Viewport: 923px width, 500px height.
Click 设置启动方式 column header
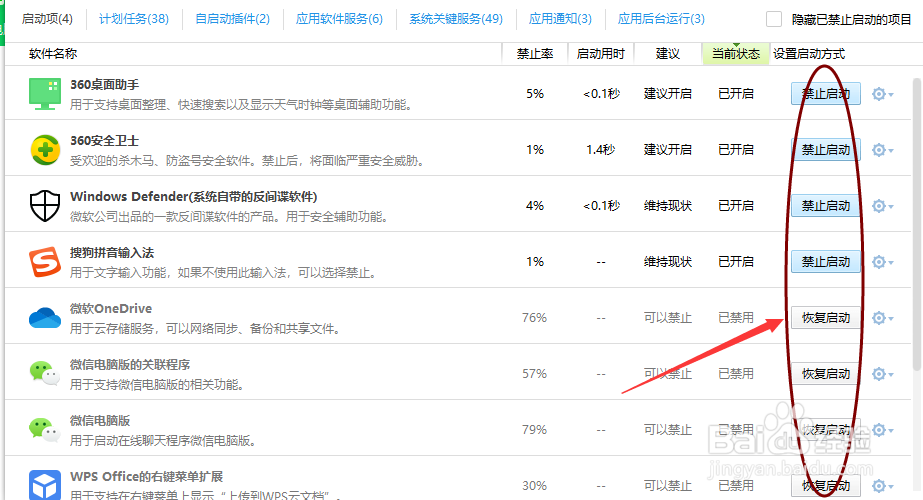click(x=809, y=54)
